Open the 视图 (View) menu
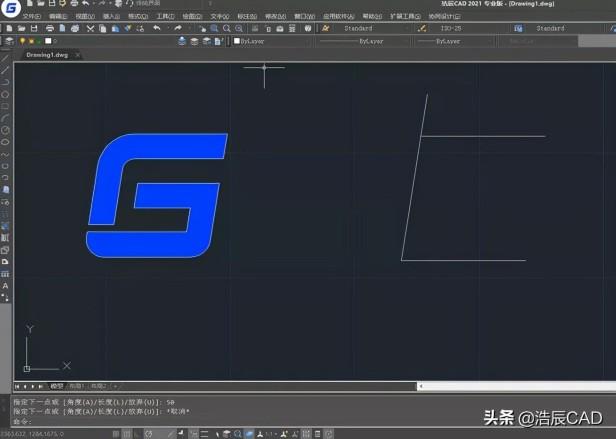616x439 pixels. [x=85, y=17]
